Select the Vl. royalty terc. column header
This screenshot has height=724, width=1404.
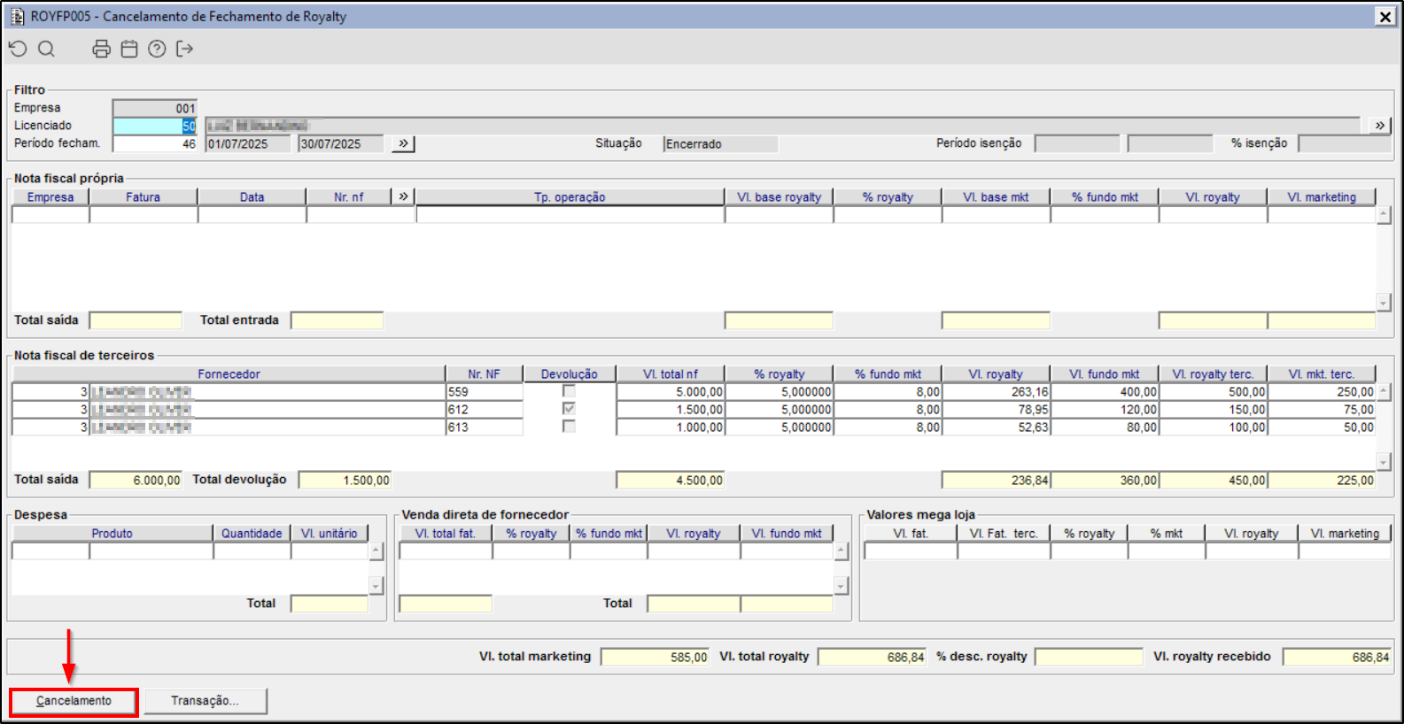(1214, 374)
